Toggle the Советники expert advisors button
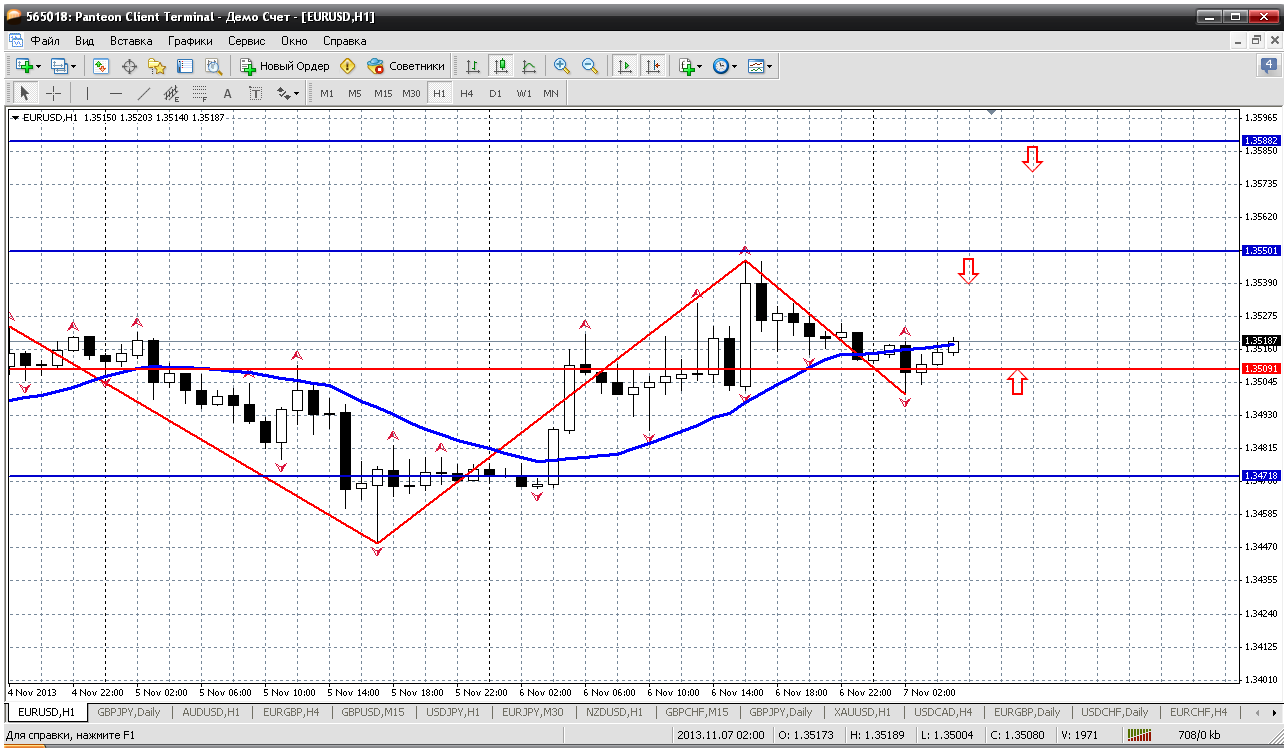Screen dimensions: 1288x748 click(406, 66)
